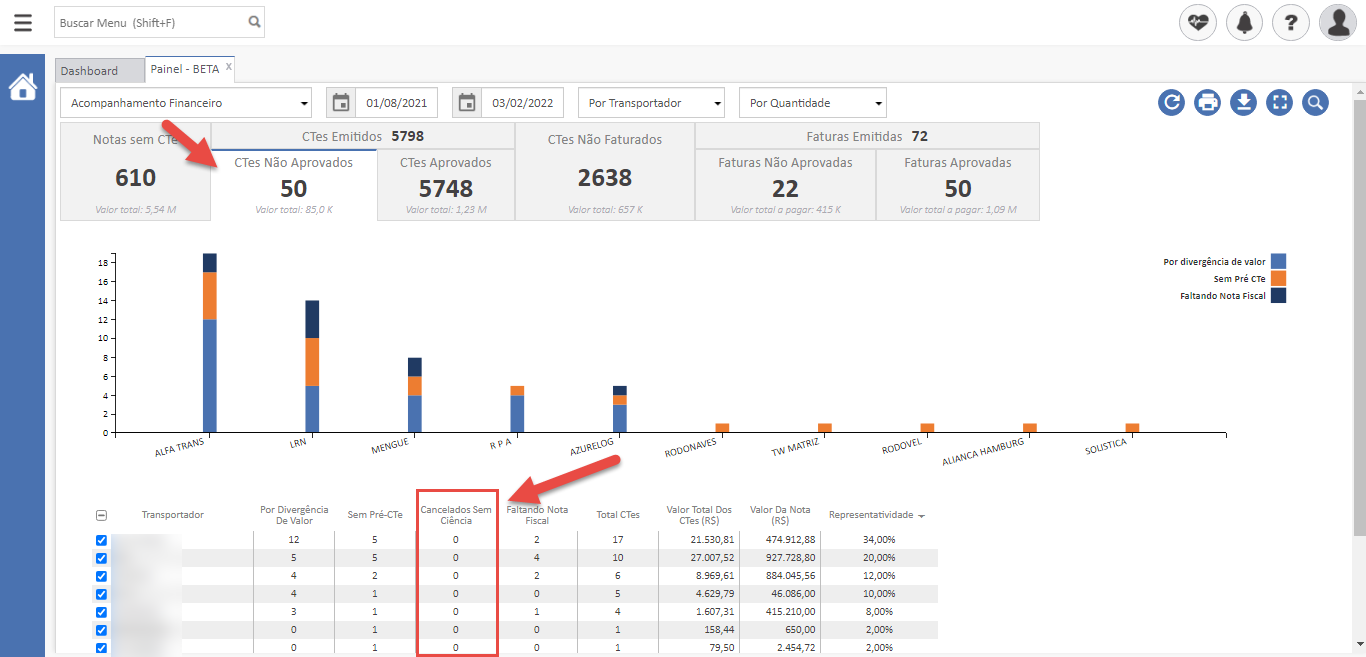This screenshot has height=657, width=1366.
Task: Uncheck the first transportador row checkbox
Action: (101, 540)
